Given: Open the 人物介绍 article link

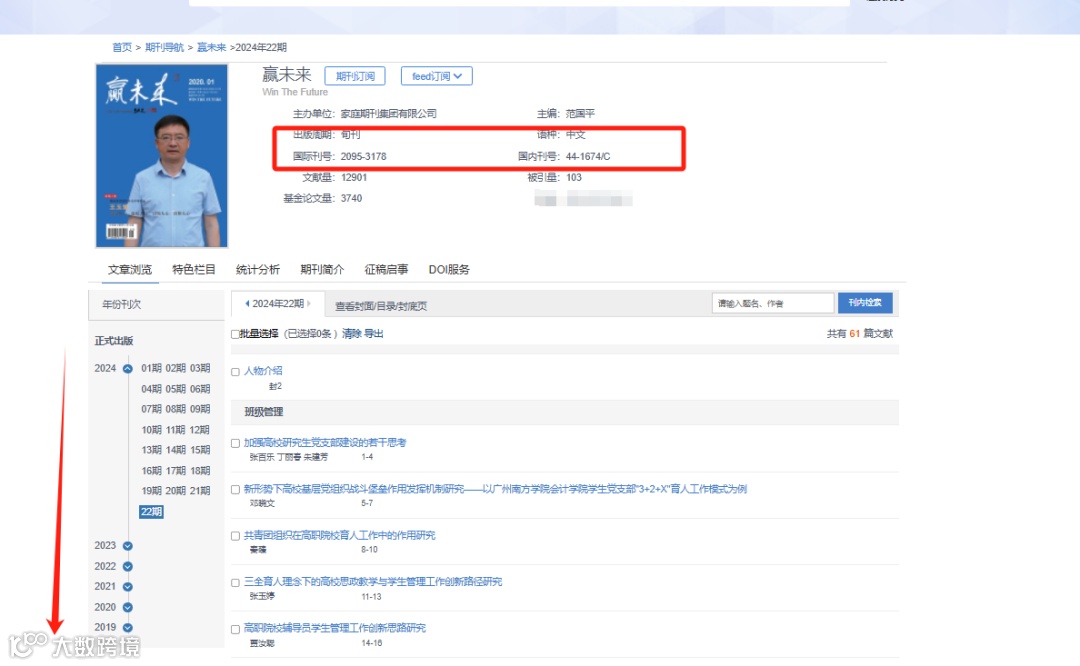Looking at the screenshot, I should pyautogui.click(x=263, y=371).
